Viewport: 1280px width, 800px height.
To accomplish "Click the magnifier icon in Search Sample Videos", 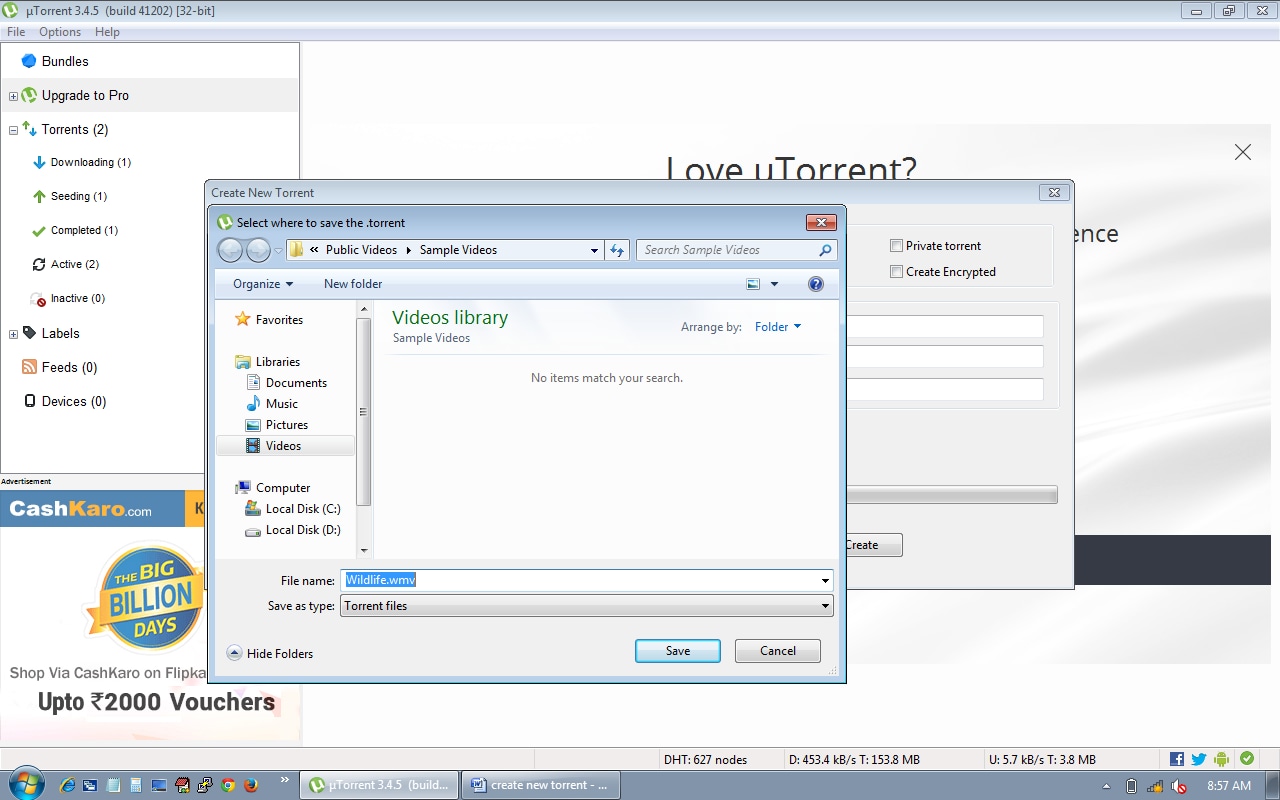I will 825,250.
